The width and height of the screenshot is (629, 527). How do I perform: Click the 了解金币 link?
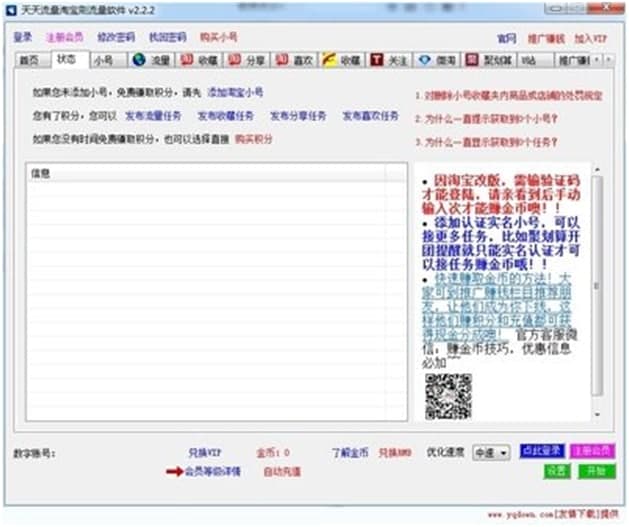click(x=350, y=453)
